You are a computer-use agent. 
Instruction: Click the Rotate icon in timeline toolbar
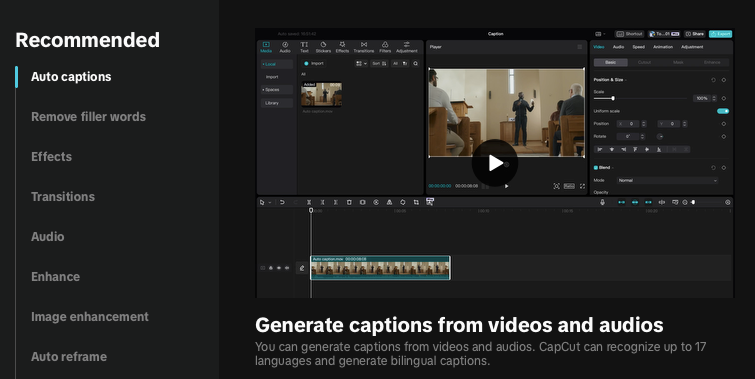403,202
